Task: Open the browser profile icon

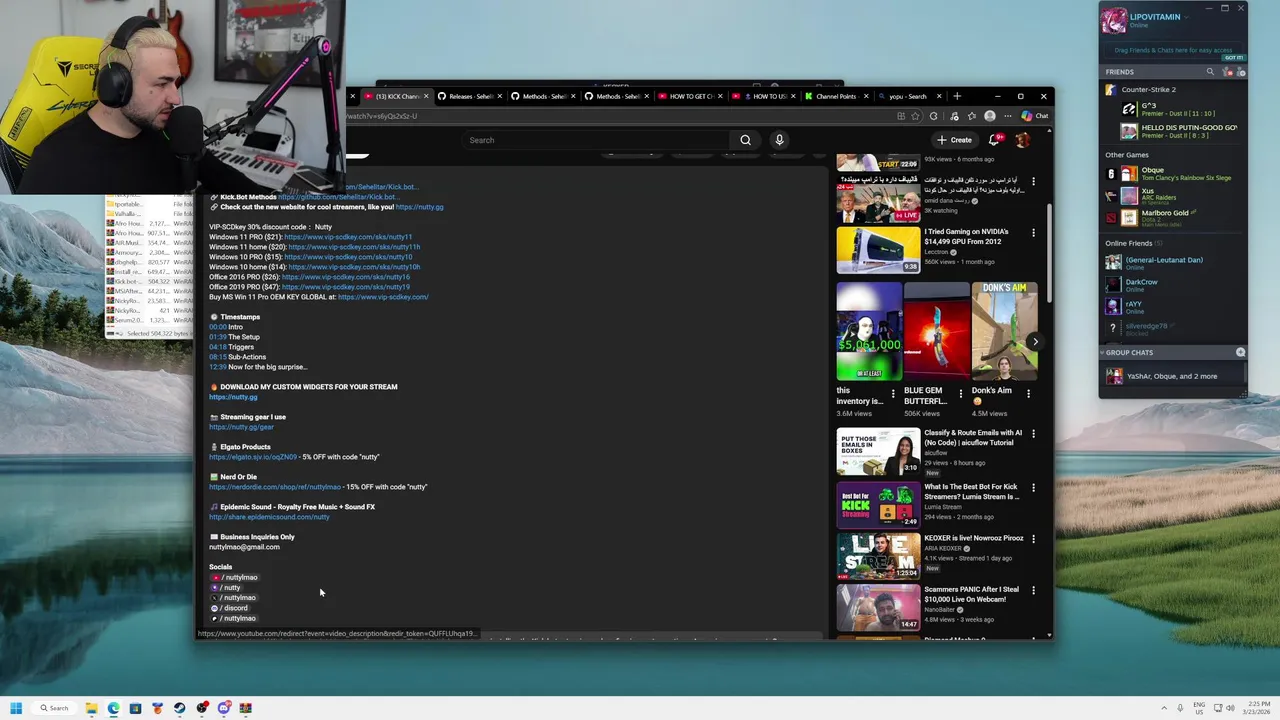Action: (x=990, y=116)
